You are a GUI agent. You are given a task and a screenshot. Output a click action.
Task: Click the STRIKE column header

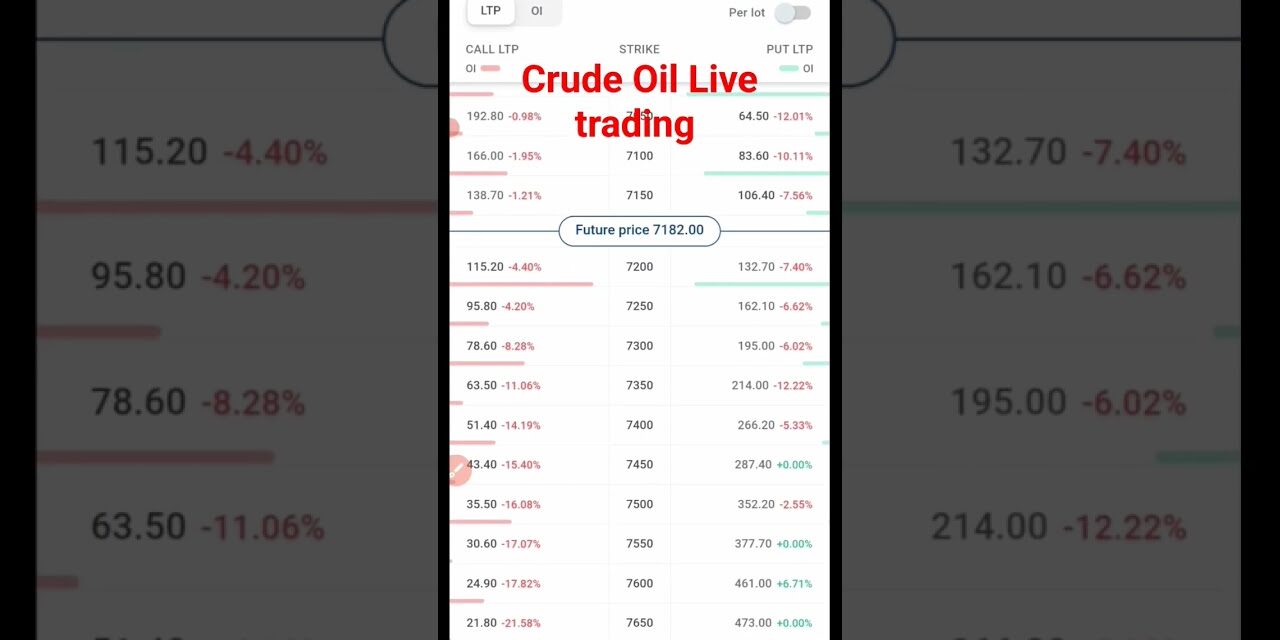point(639,49)
